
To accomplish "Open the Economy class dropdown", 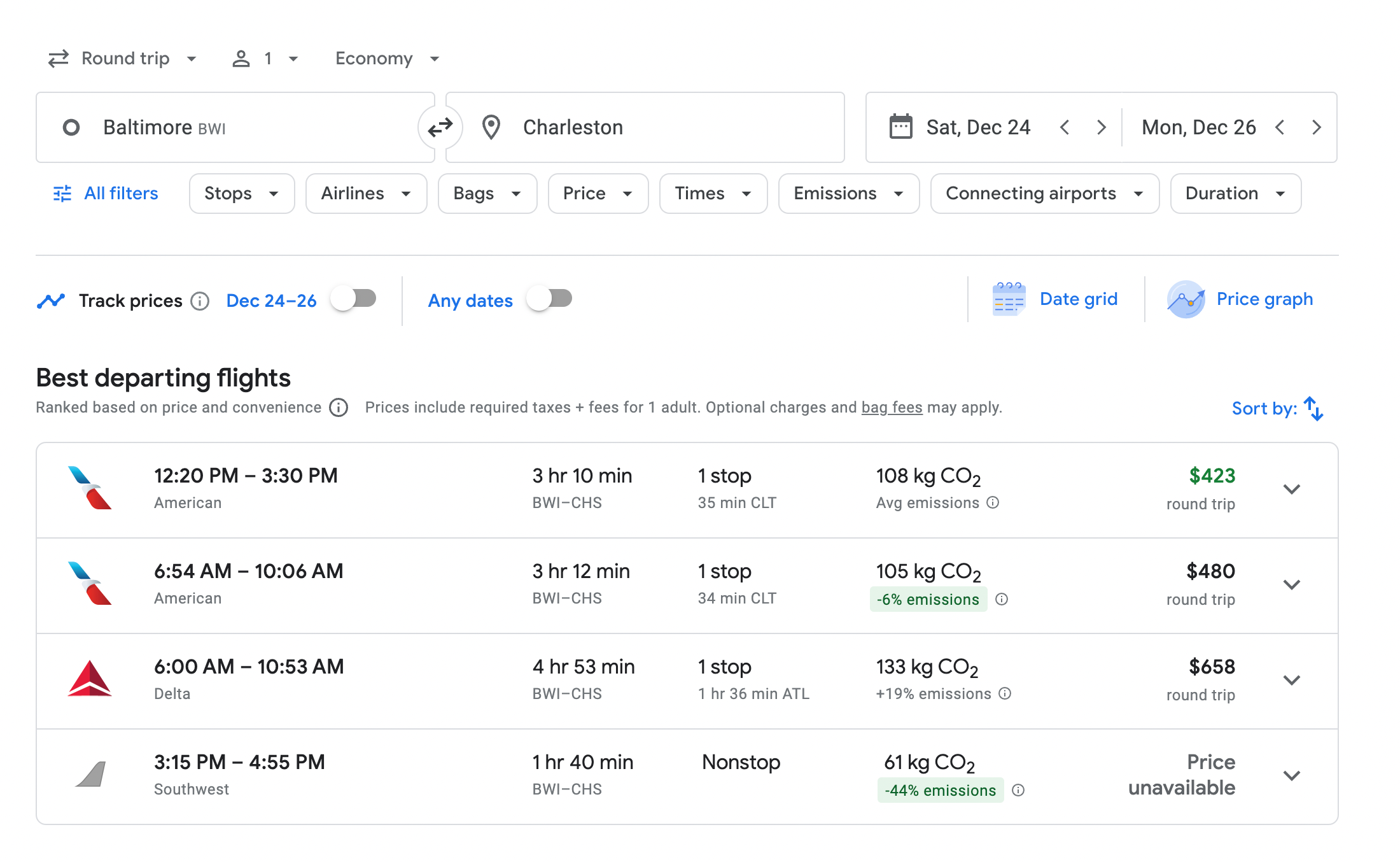I will pos(387,59).
